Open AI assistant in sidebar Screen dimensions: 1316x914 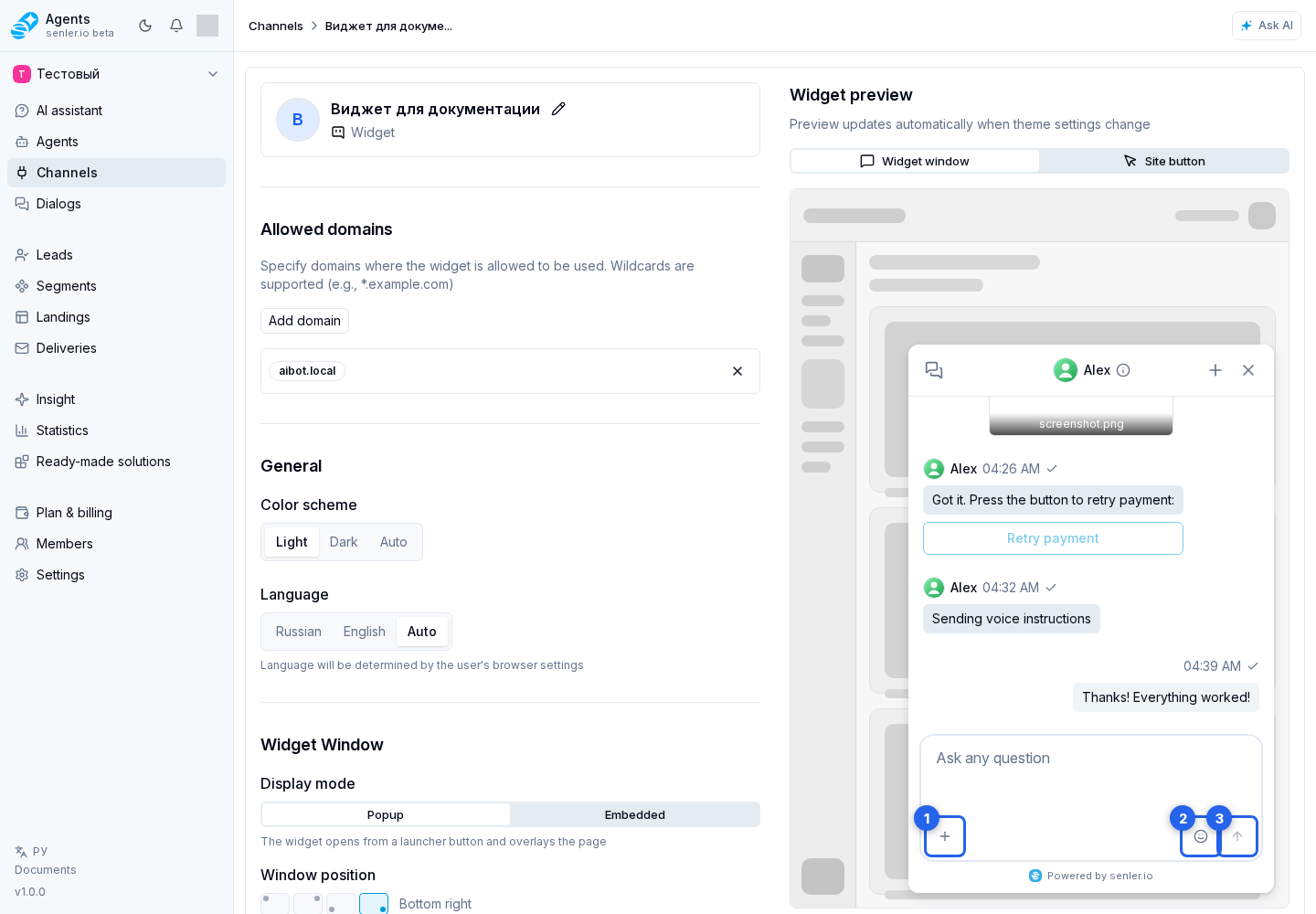point(116,111)
